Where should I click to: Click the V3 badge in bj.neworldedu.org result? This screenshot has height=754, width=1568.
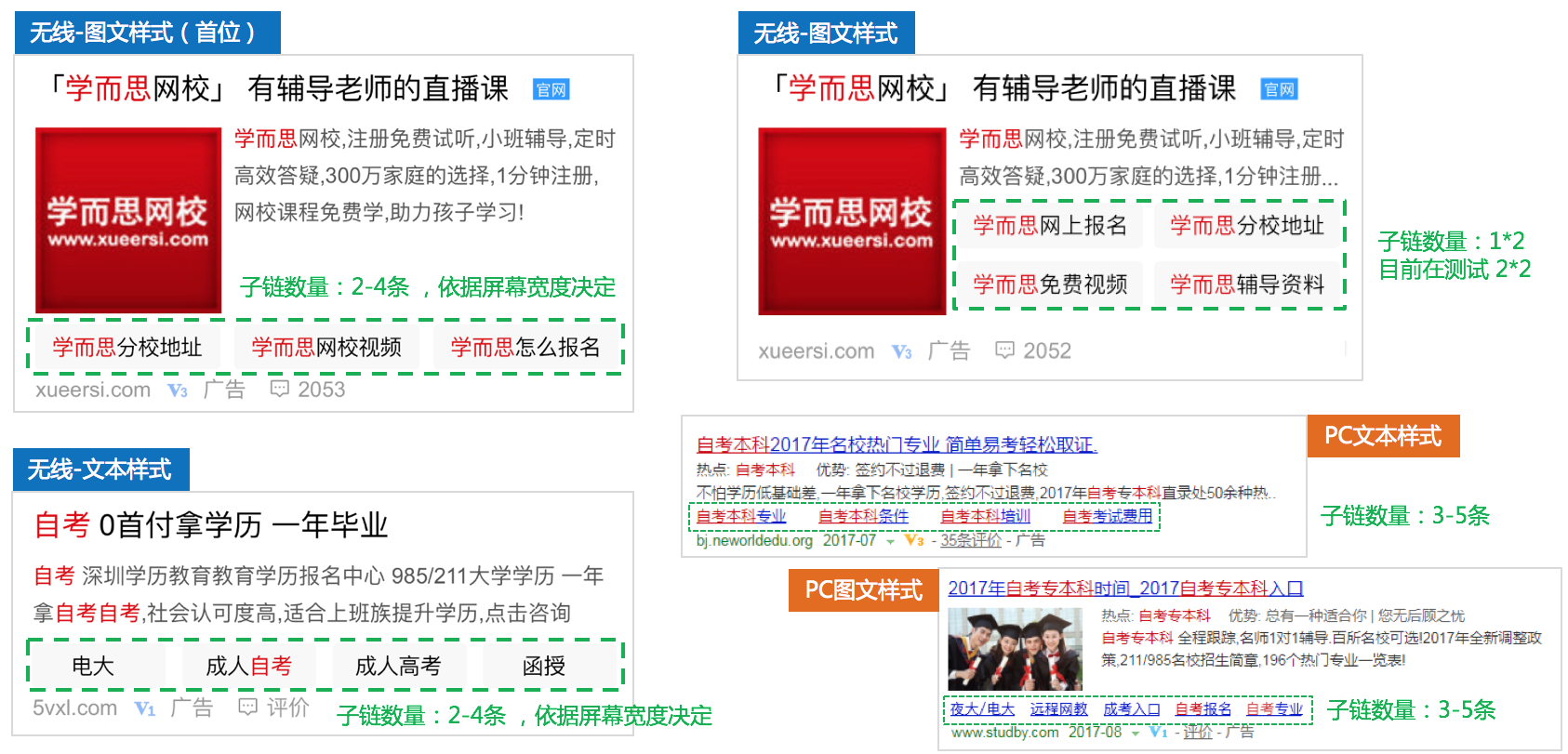914,540
